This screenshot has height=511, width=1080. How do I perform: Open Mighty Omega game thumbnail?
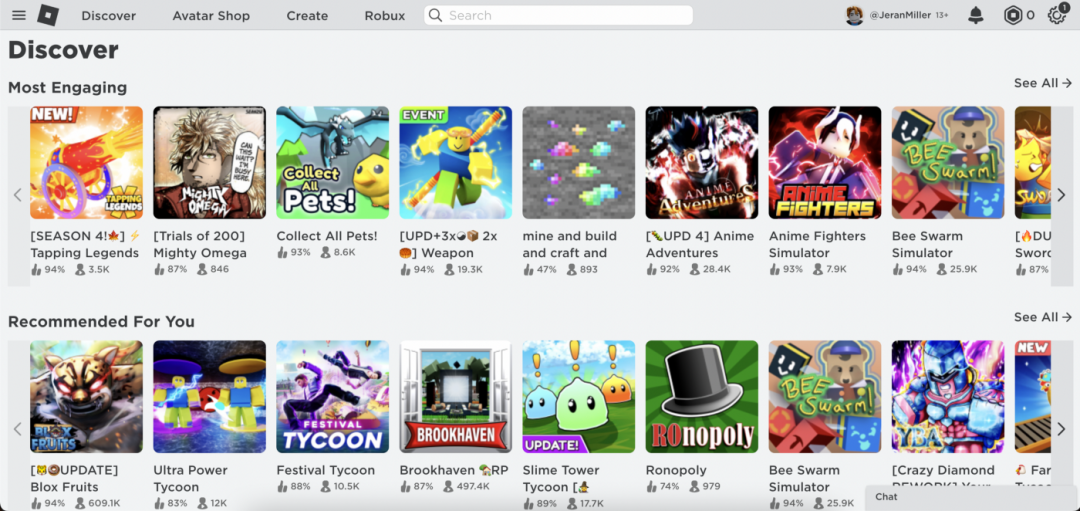coord(209,163)
